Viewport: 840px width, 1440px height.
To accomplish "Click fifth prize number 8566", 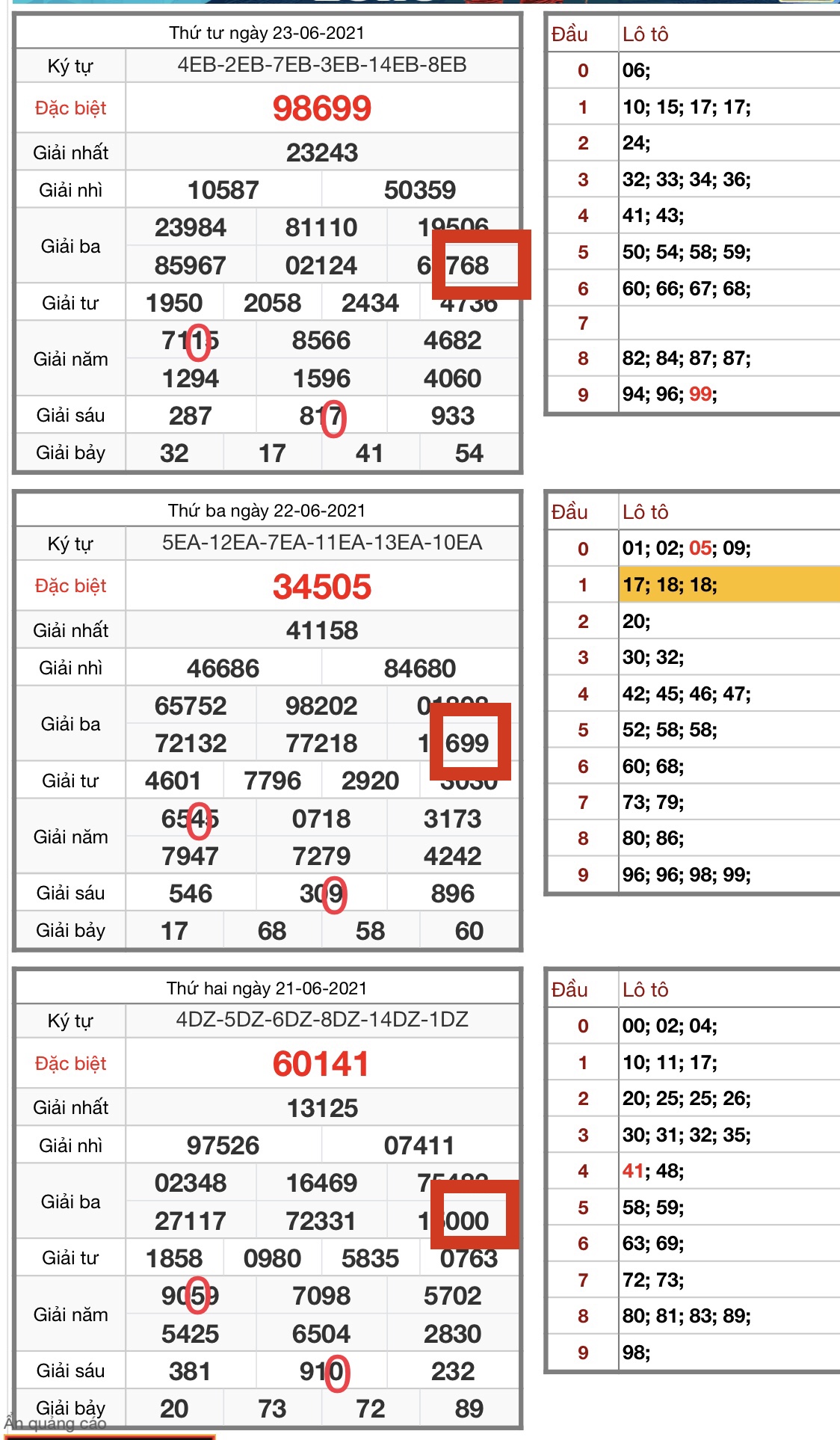I will [x=321, y=340].
